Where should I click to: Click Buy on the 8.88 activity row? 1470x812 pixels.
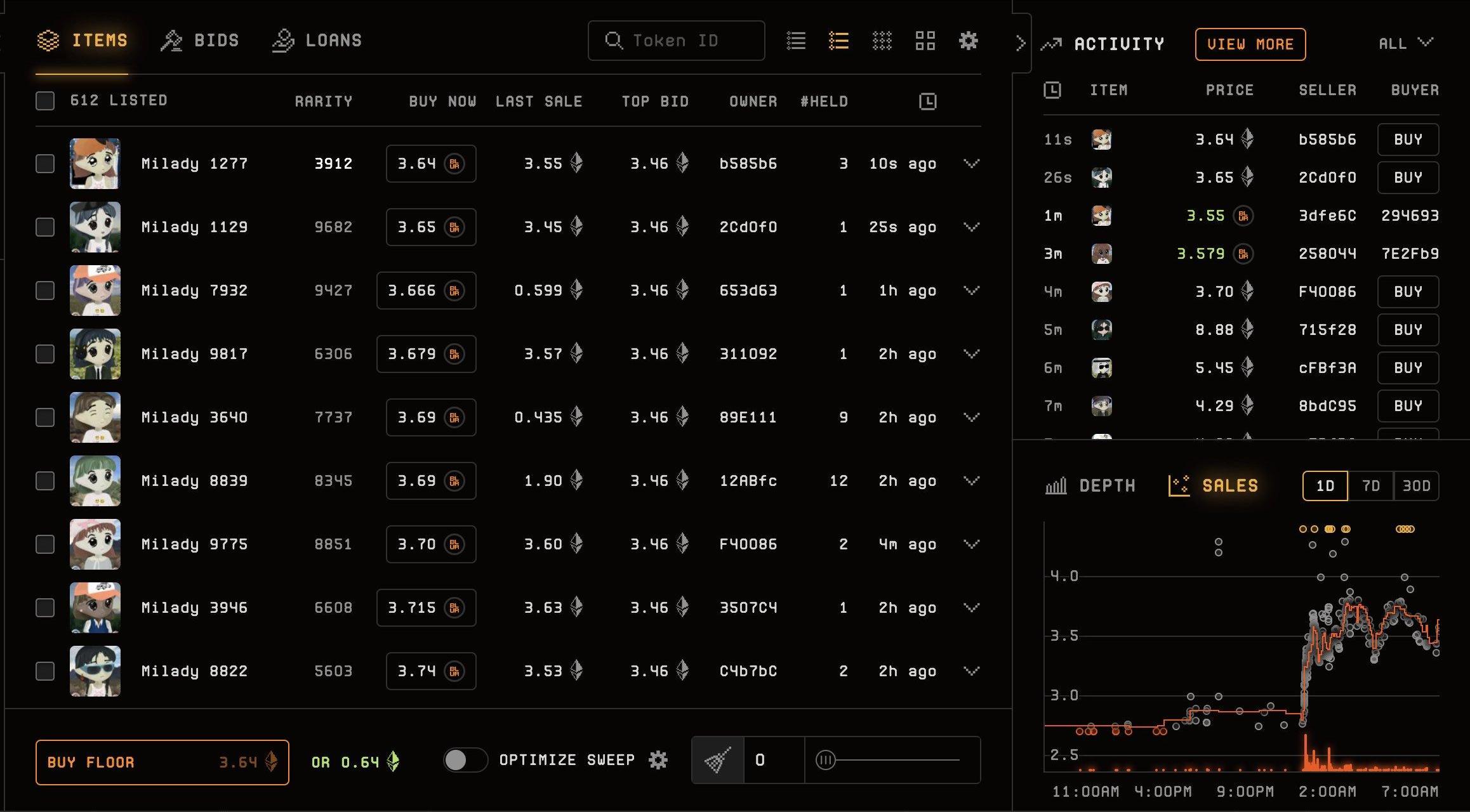[1408, 330]
